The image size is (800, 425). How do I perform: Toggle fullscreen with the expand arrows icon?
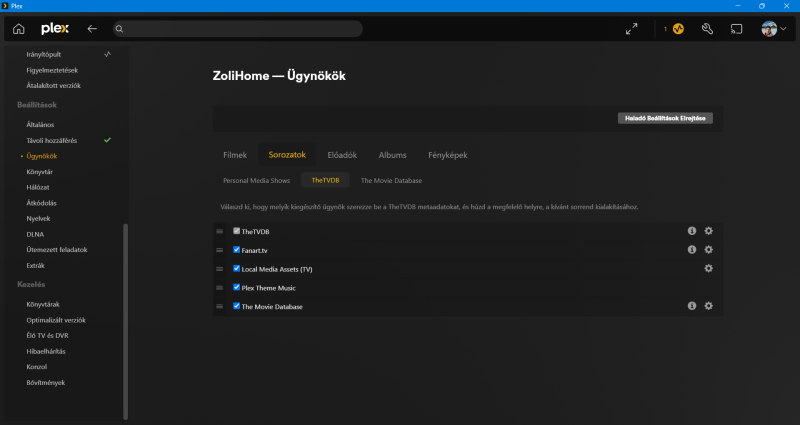click(632, 29)
